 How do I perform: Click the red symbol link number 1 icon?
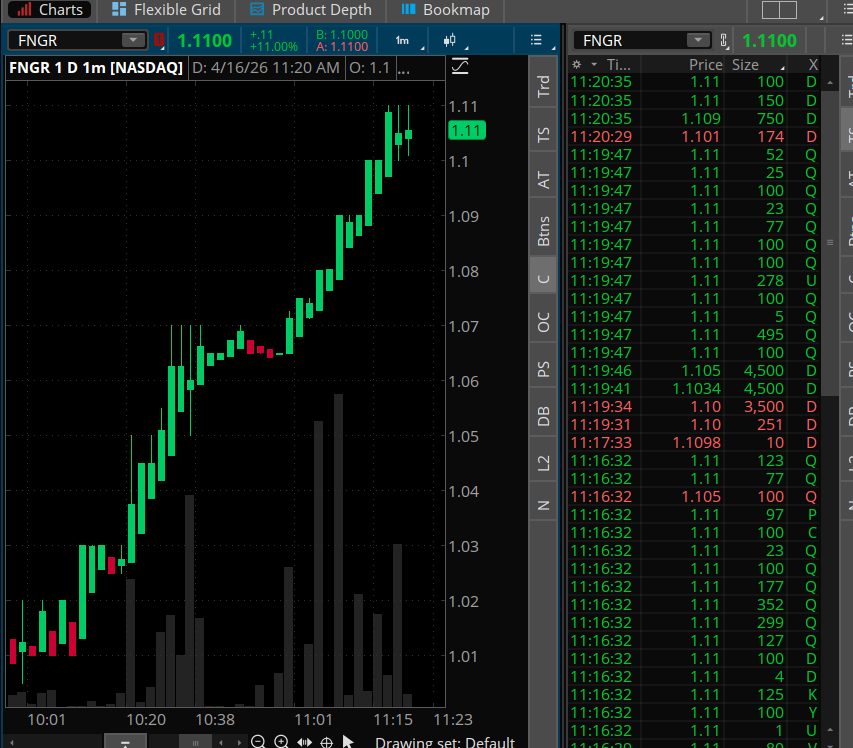pos(159,40)
